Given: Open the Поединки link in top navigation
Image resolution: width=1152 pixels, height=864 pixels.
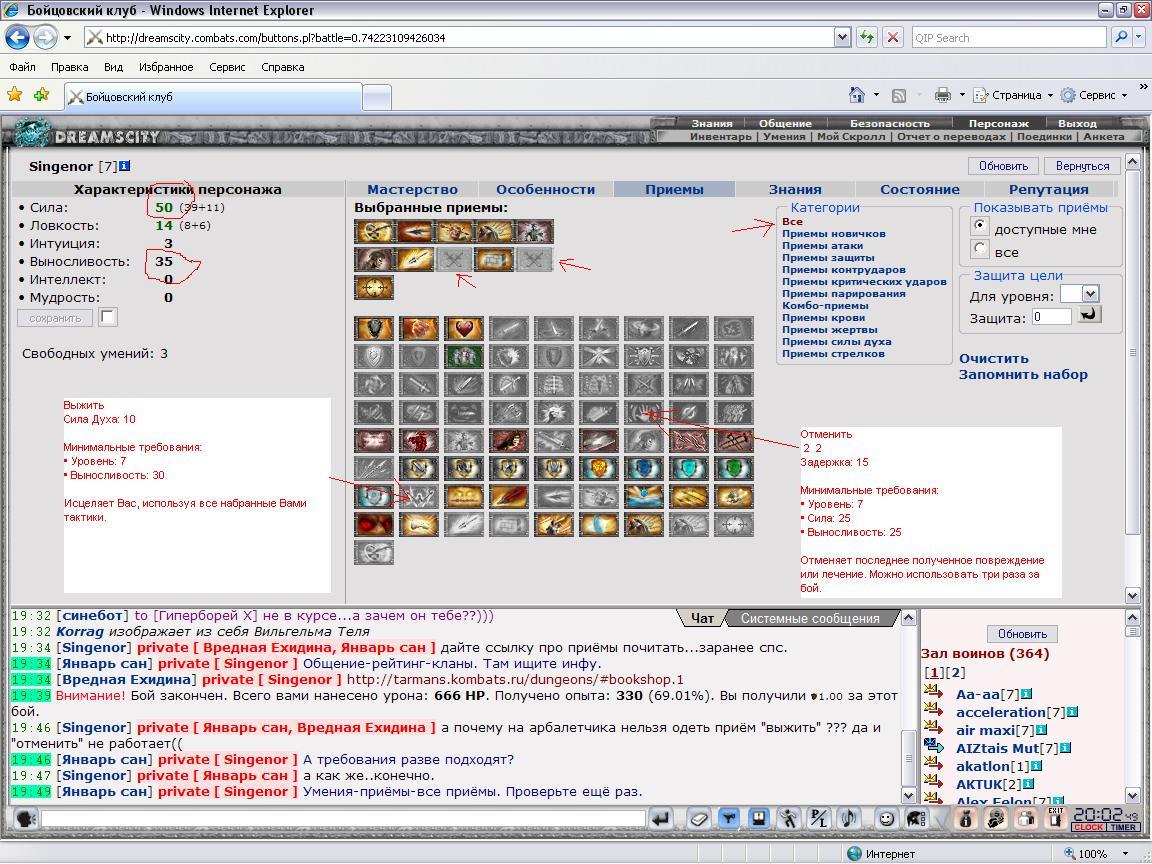Looking at the screenshot, I should tap(1044, 136).
